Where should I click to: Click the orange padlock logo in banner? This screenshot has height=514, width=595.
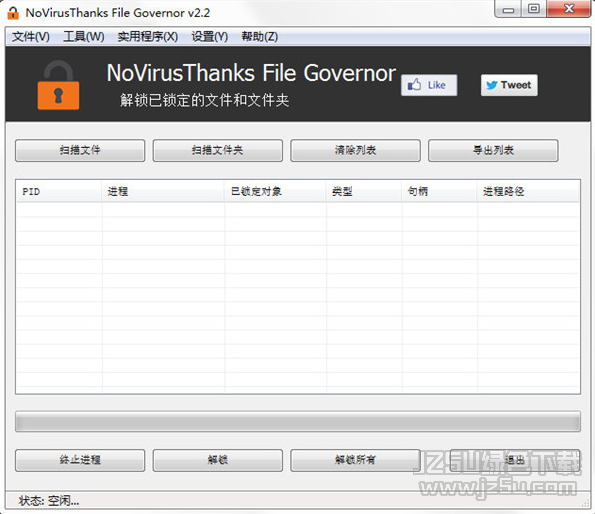tap(58, 85)
